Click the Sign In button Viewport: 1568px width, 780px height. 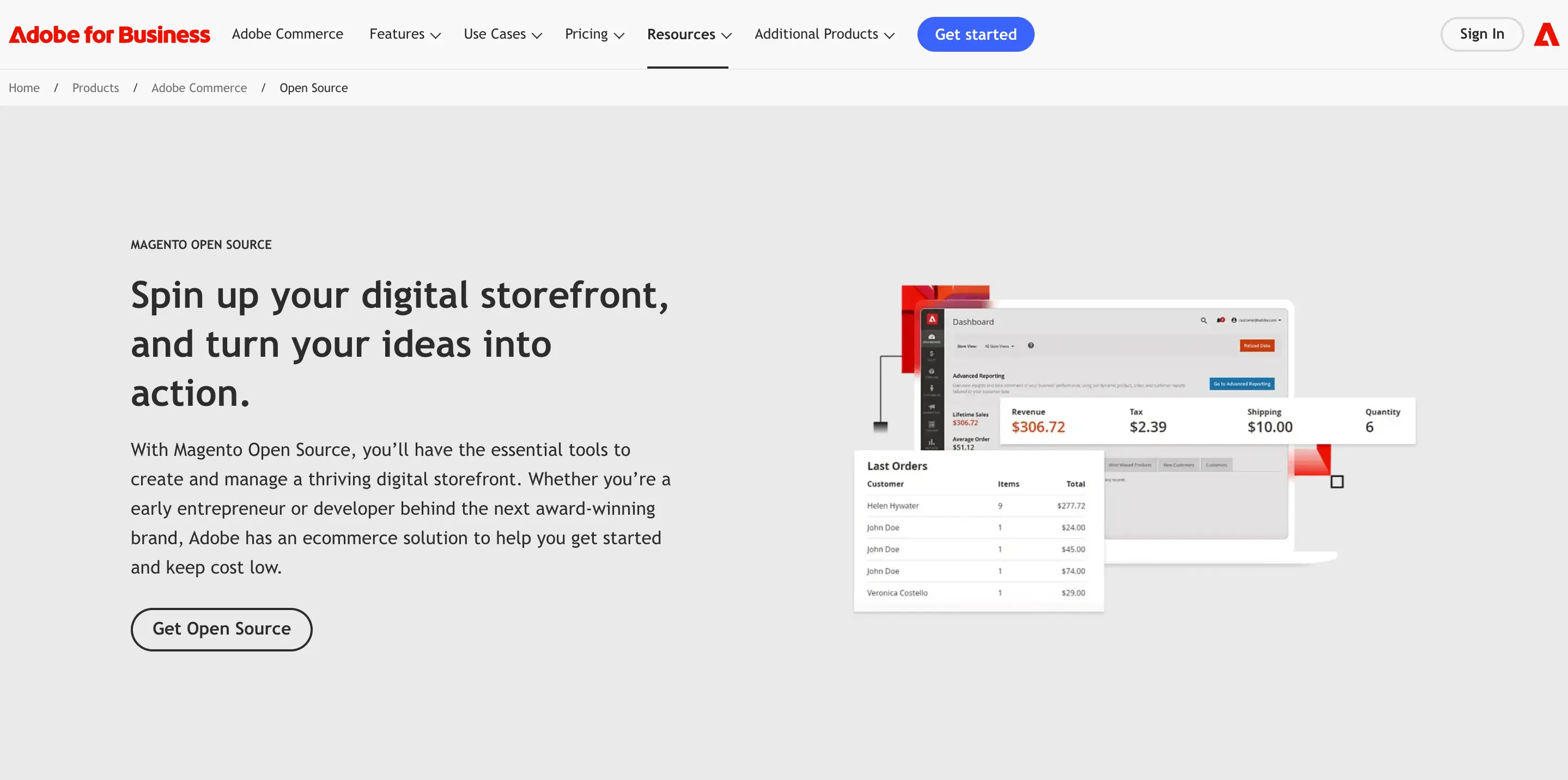coord(1482,34)
